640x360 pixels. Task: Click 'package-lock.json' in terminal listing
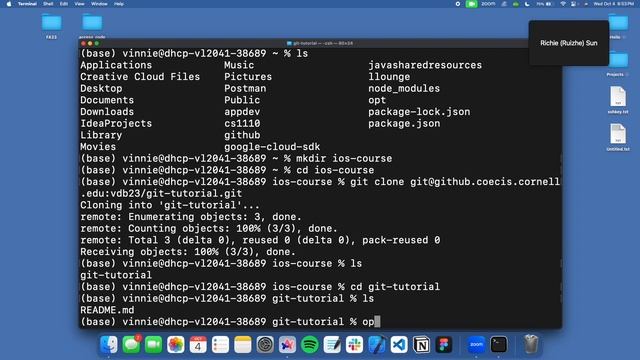pos(419,112)
